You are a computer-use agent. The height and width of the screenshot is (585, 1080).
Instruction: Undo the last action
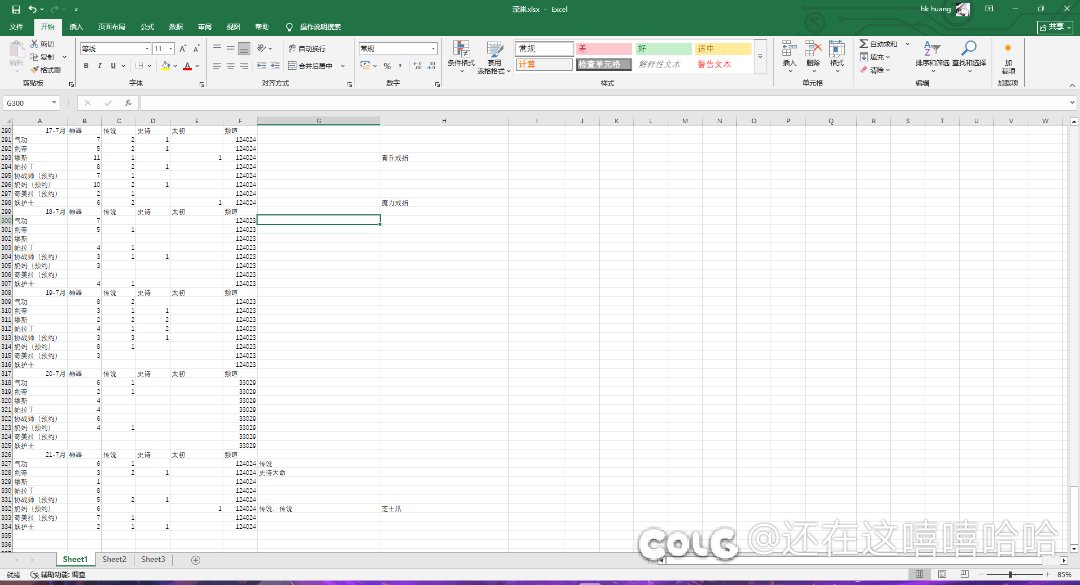[32, 10]
